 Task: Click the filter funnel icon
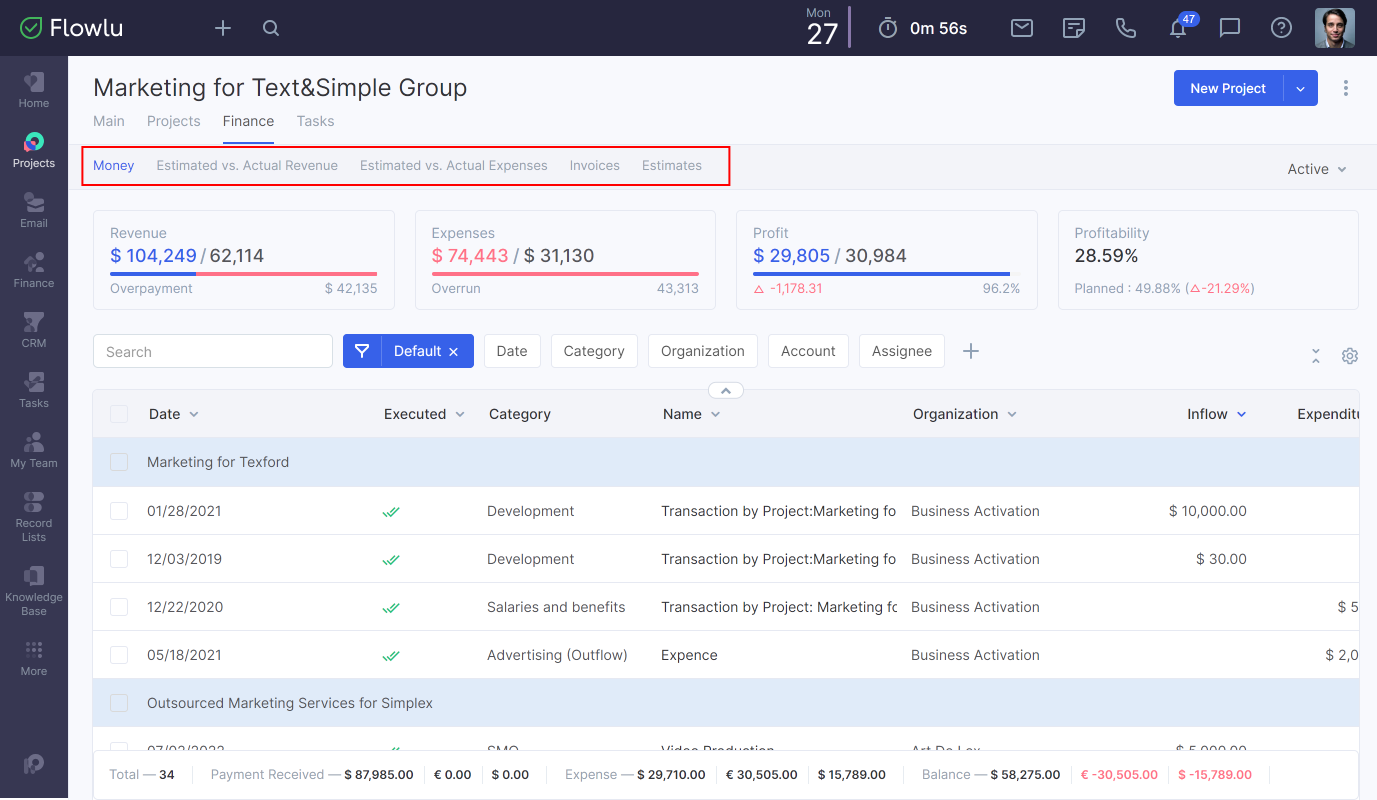pyautogui.click(x=362, y=351)
